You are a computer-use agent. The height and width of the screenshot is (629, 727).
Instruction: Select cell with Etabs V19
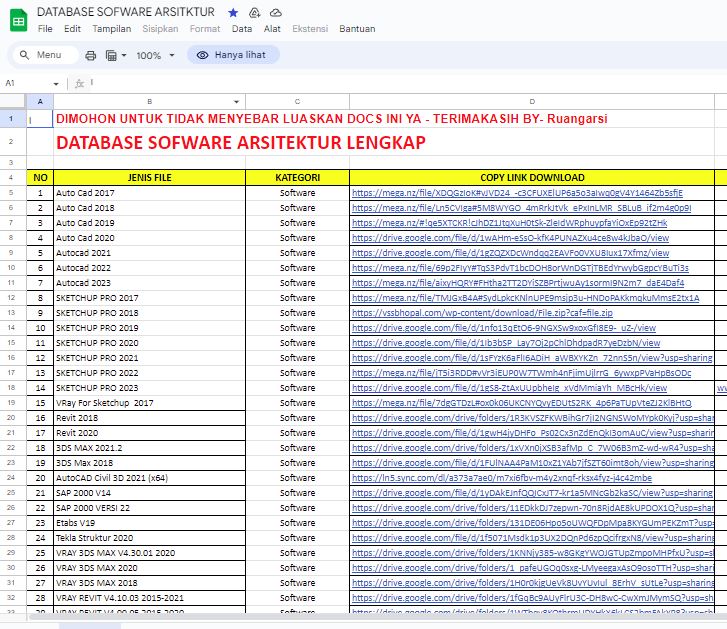click(149, 523)
